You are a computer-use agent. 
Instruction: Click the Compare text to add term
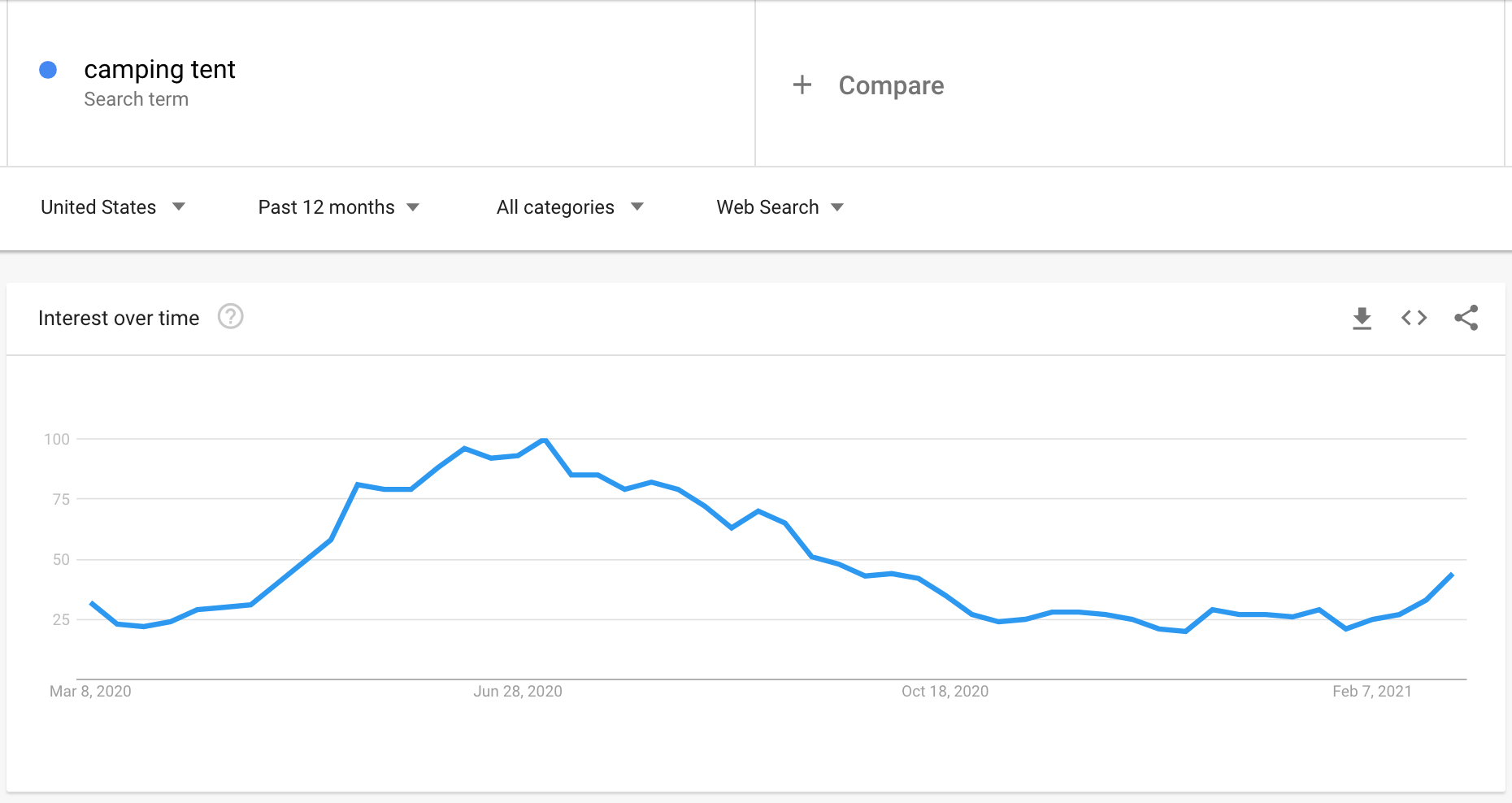(891, 85)
